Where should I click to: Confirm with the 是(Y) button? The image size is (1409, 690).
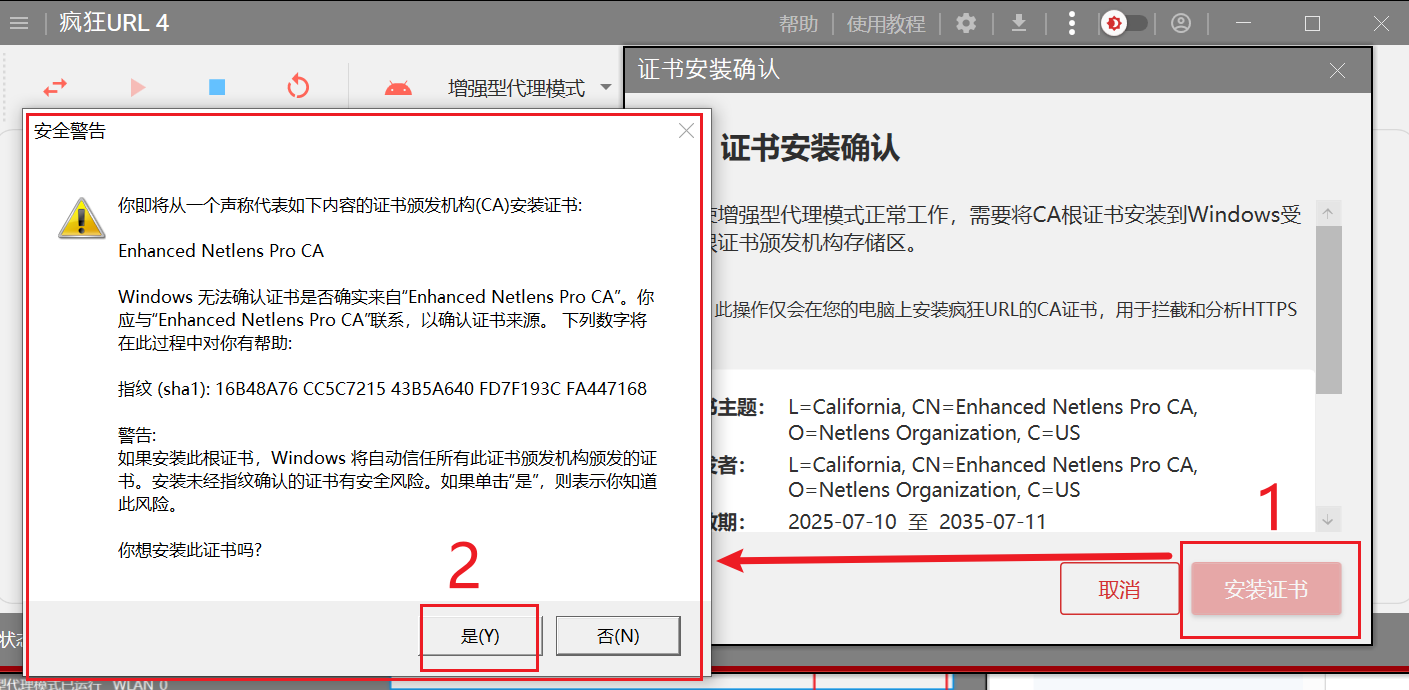point(480,636)
